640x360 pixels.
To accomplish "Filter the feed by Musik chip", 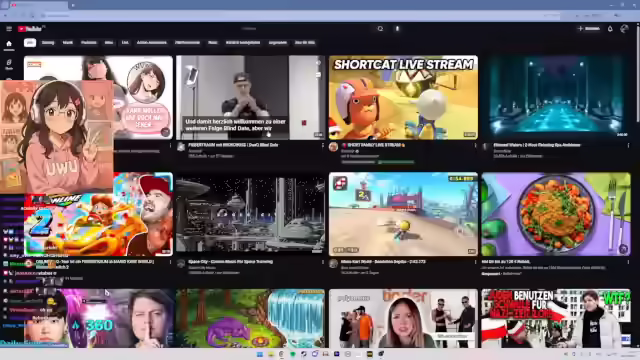I will point(68,42).
